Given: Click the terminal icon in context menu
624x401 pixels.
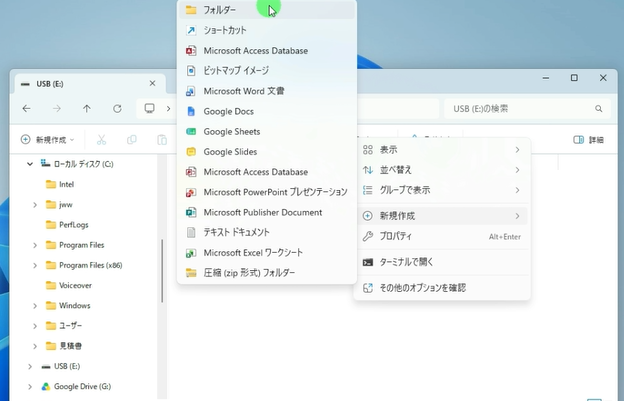Looking at the screenshot, I should click(x=368, y=262).
